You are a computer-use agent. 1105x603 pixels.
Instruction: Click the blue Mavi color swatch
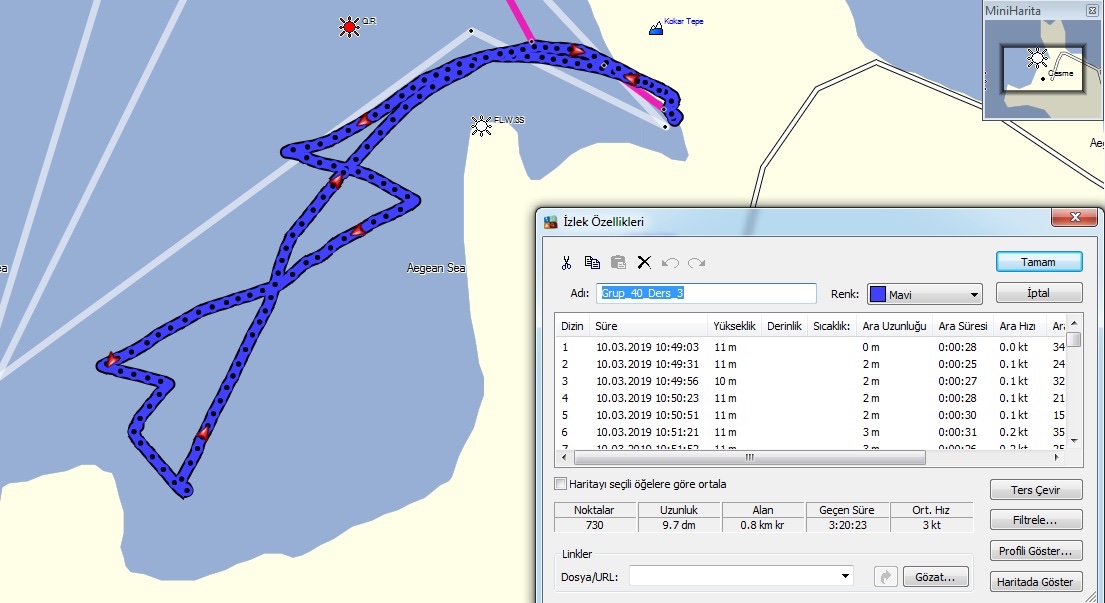[x=877, y=294]
